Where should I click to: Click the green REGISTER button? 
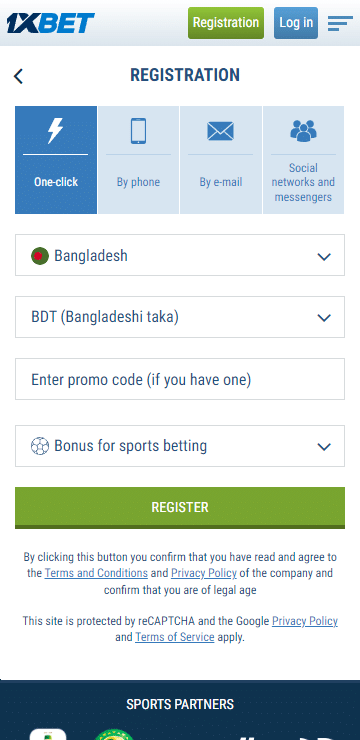coord(180,507)
